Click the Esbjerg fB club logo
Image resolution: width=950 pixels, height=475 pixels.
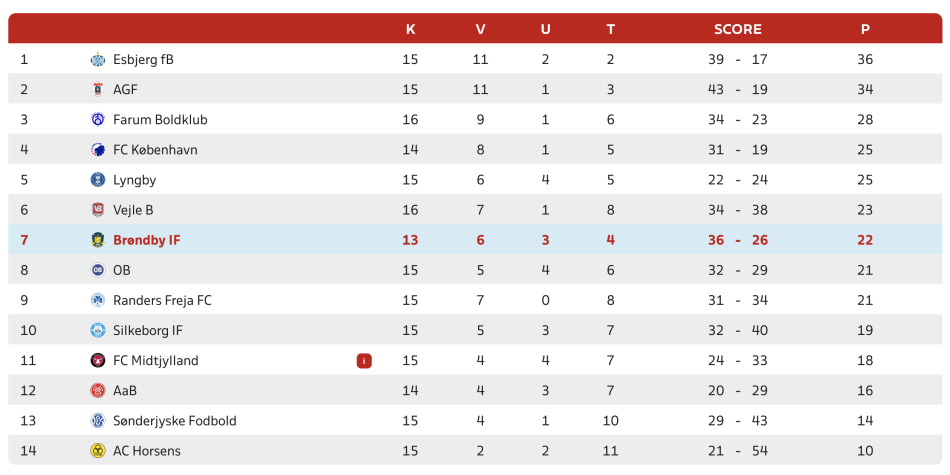pos(98,59)
